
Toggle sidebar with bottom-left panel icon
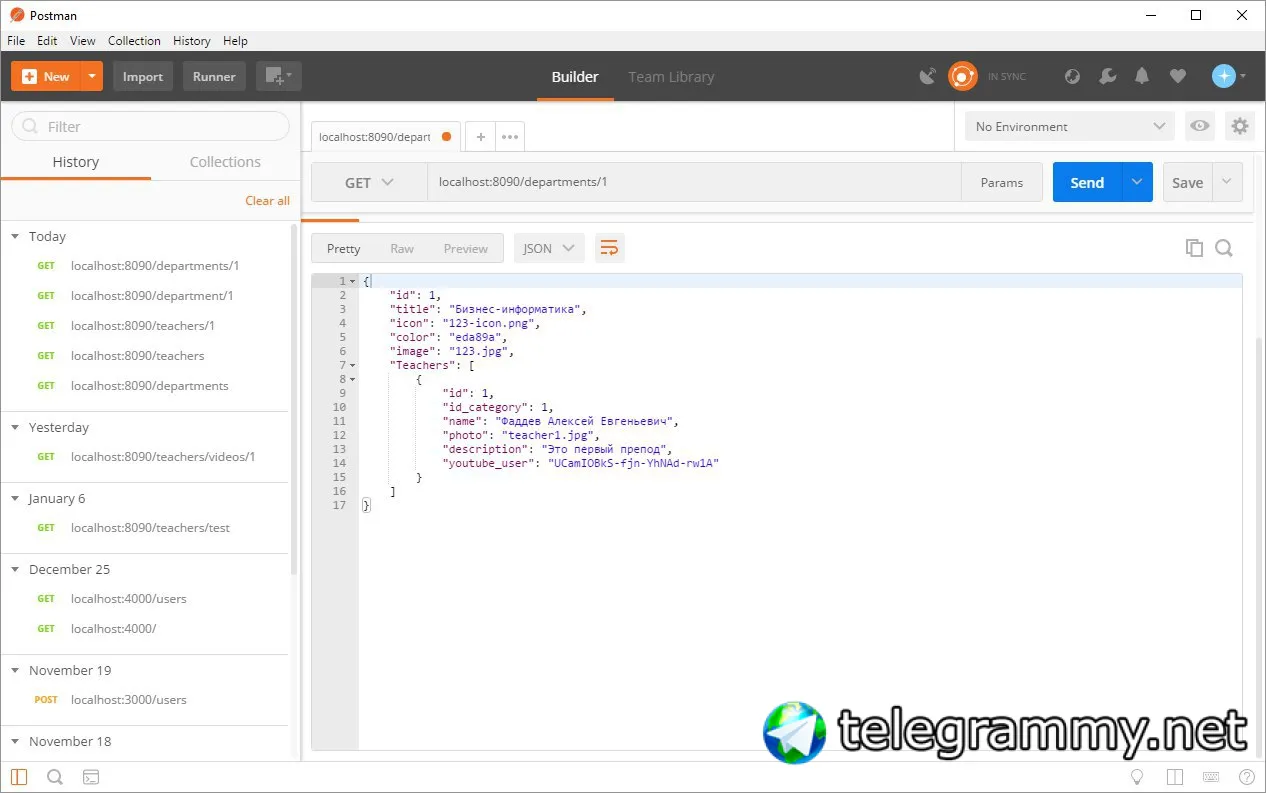[19, 777]
